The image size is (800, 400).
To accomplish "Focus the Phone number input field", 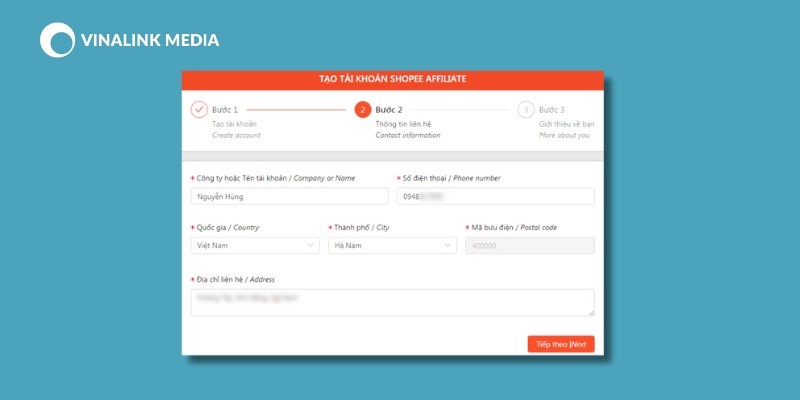I will 495,196.
